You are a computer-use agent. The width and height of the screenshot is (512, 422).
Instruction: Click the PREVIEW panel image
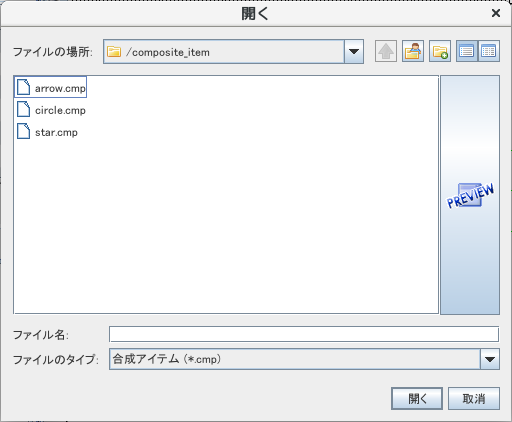point(470,195)
